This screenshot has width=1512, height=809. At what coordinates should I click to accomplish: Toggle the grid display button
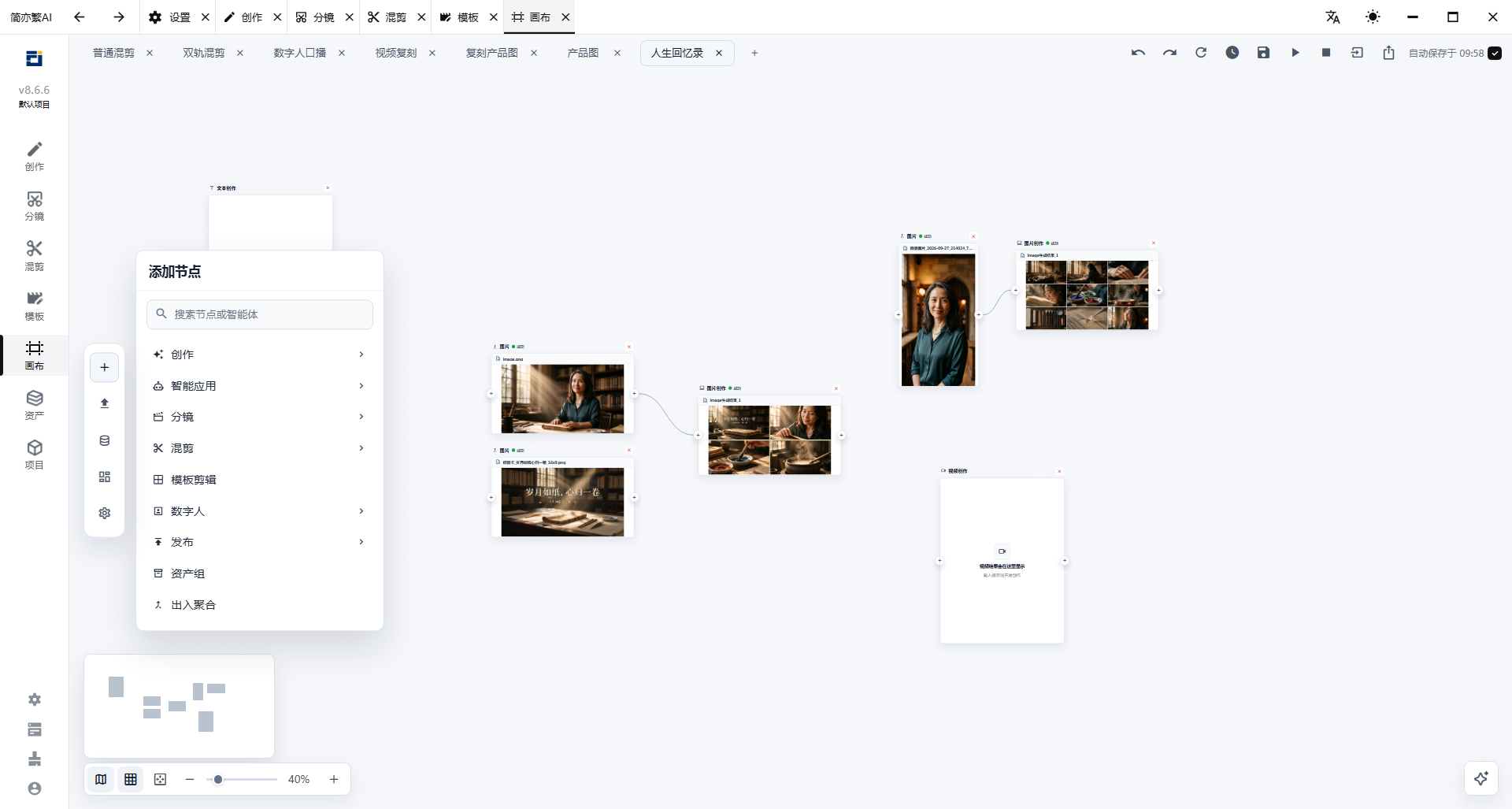pyautogui.click(x=131, y=779)
